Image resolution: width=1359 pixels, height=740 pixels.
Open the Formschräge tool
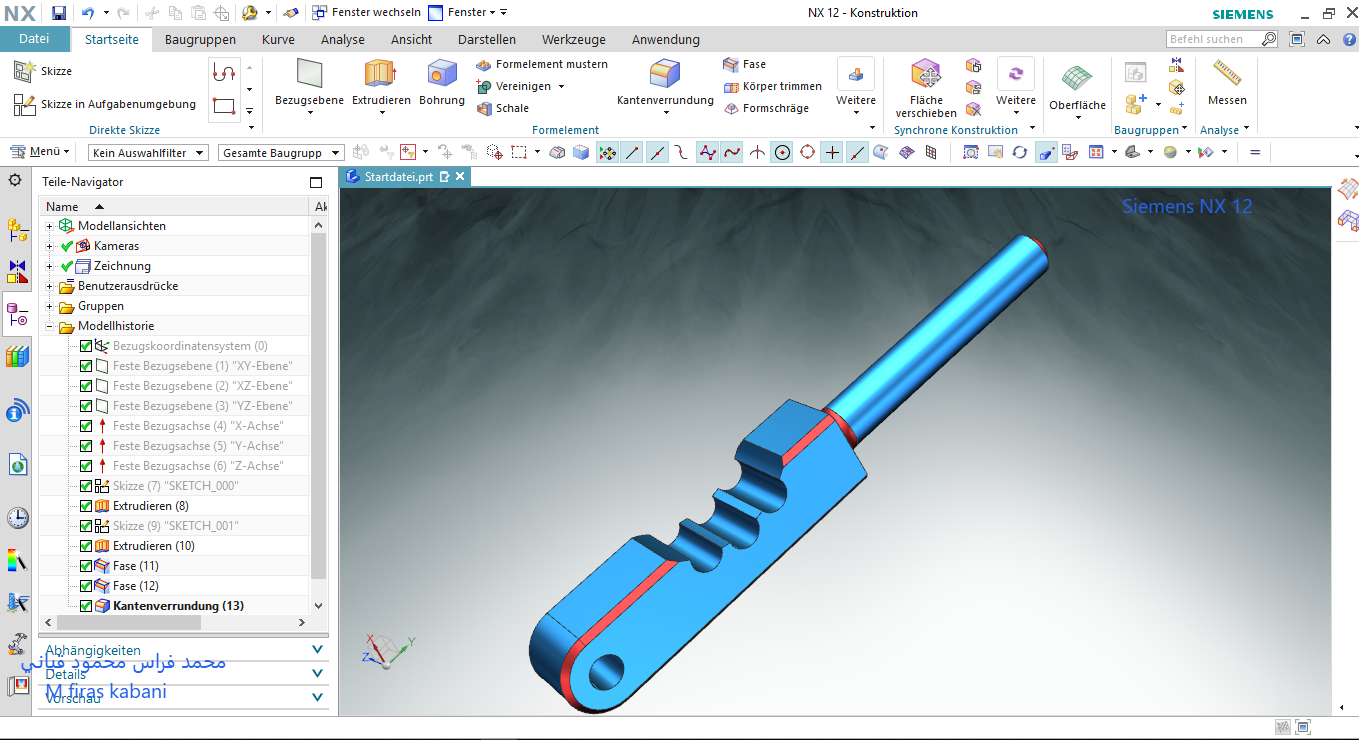pos(766,108)
